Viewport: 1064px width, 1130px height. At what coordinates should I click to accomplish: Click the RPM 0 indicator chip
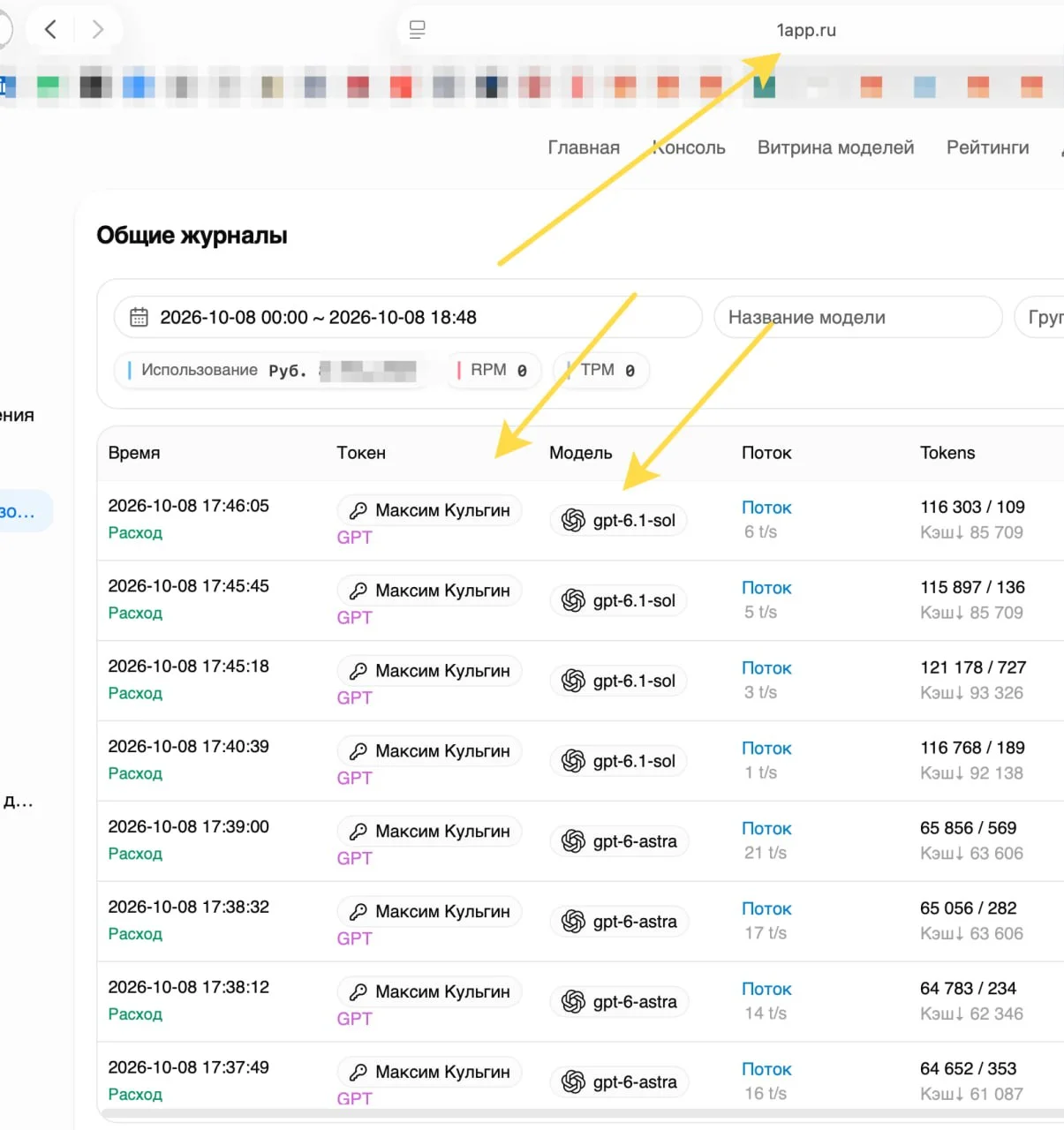tap(494, 370)
